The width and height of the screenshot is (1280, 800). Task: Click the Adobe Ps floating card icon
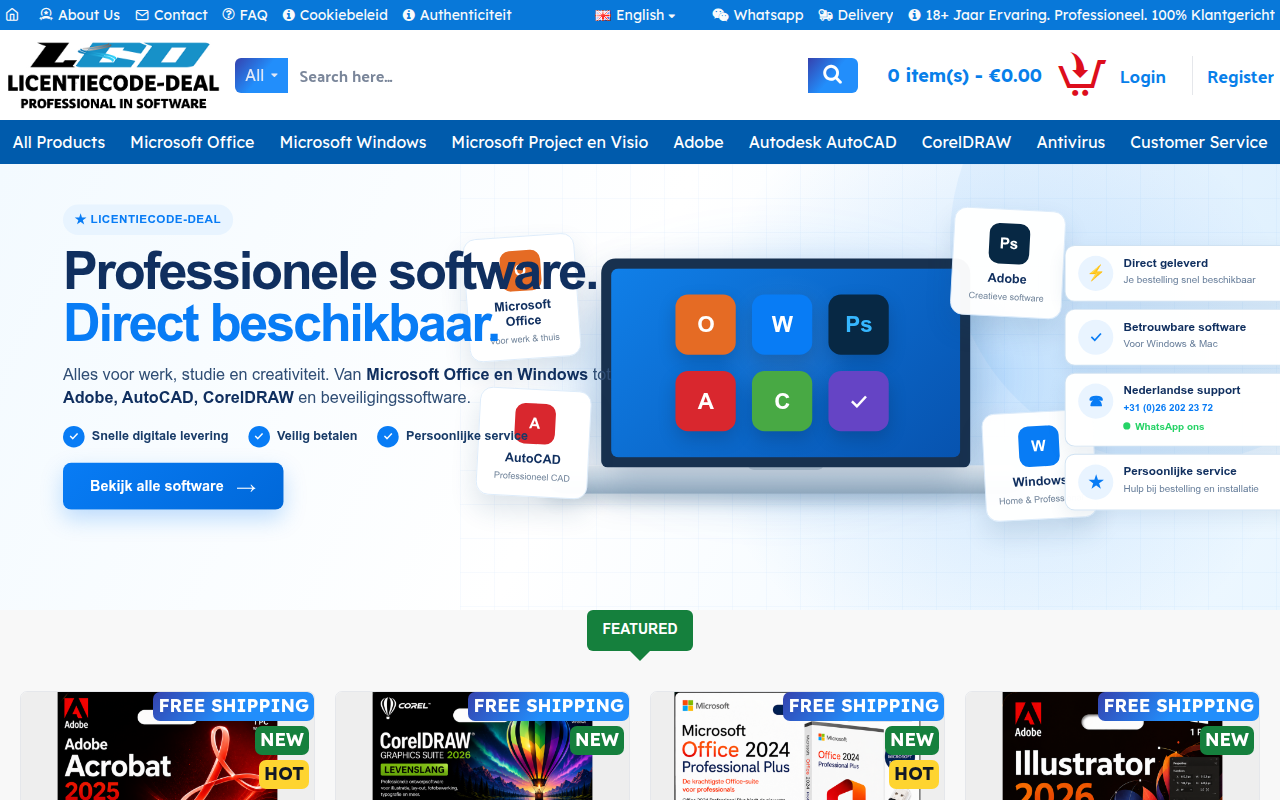click(x=1009, y=244)
